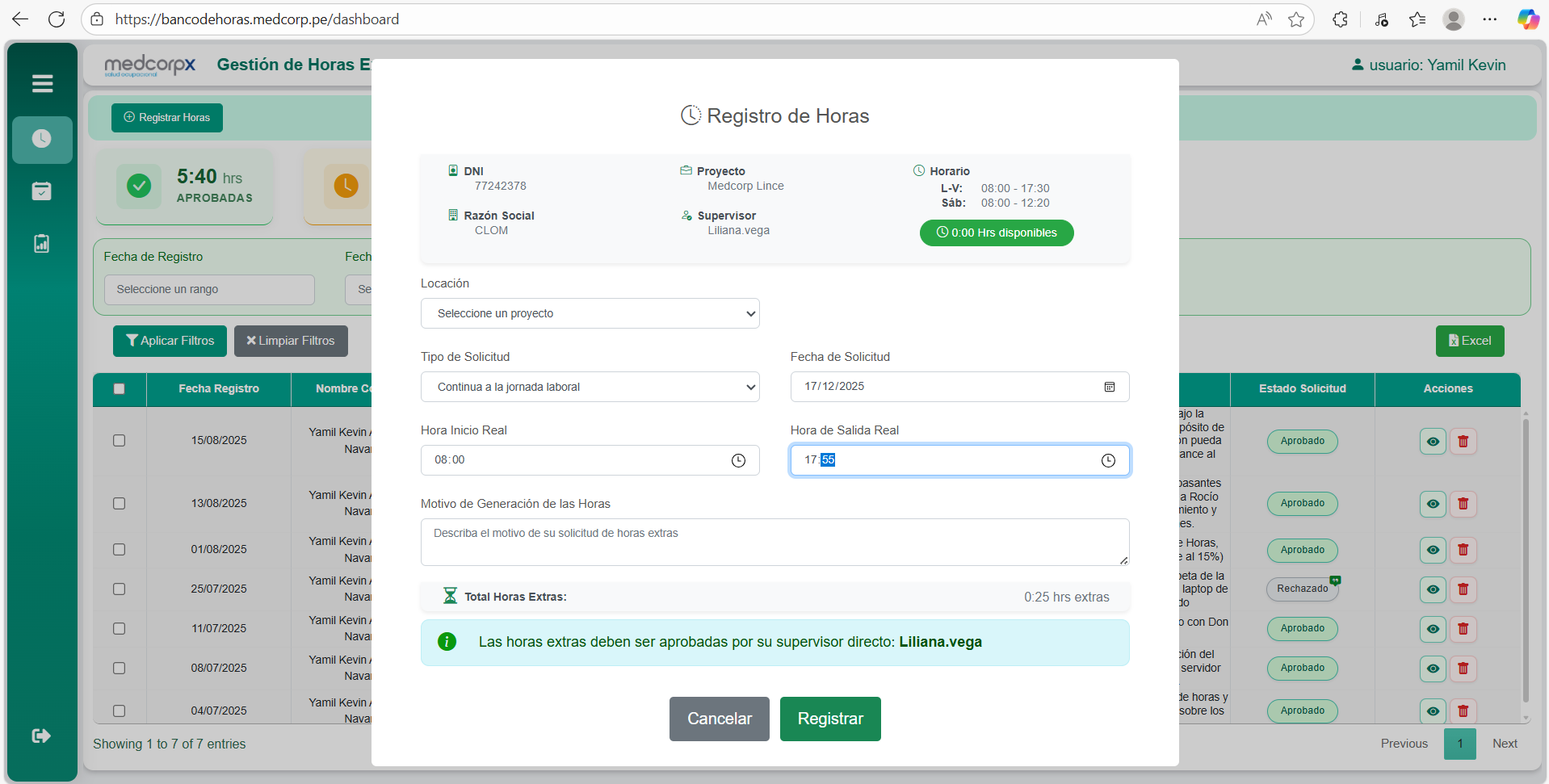
Task: Export the table with the Excel button
Action: pos(1469,341)
